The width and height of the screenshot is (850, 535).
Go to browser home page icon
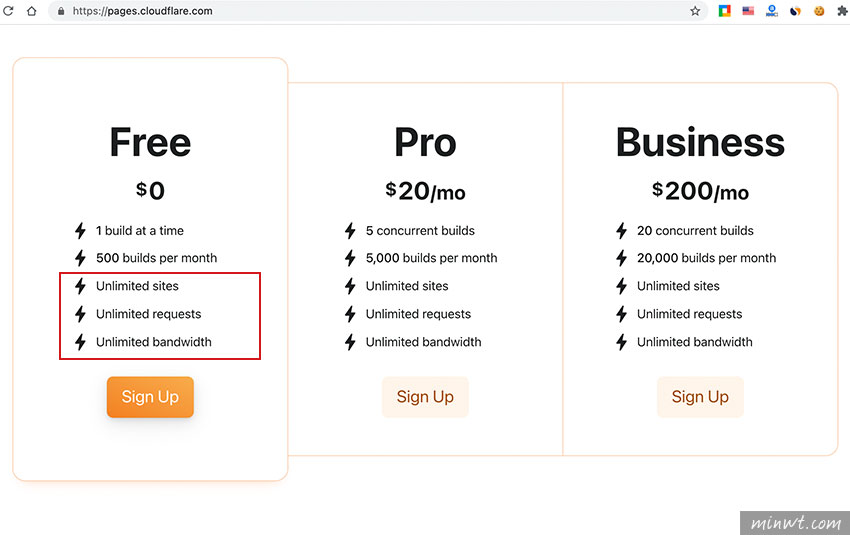pos(31,11)
